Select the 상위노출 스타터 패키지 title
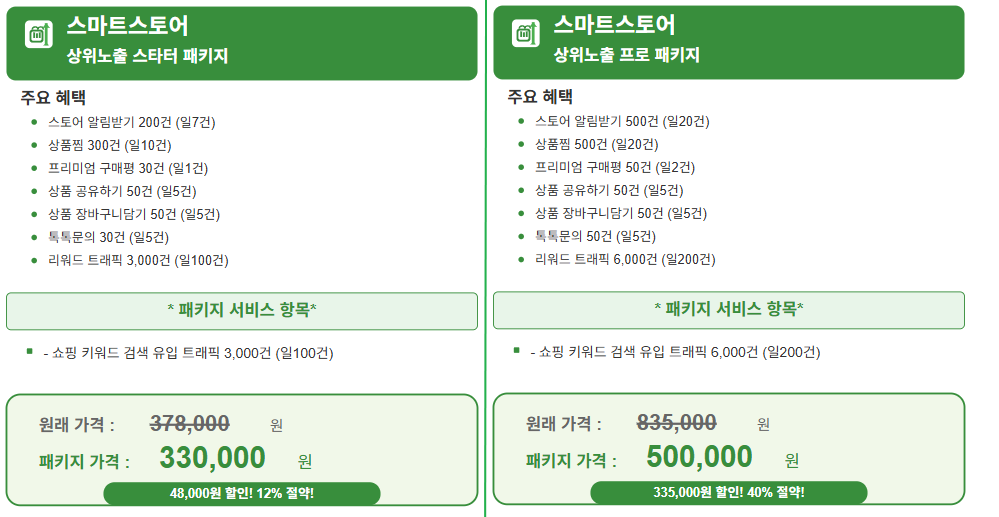 tap(147, 56)
